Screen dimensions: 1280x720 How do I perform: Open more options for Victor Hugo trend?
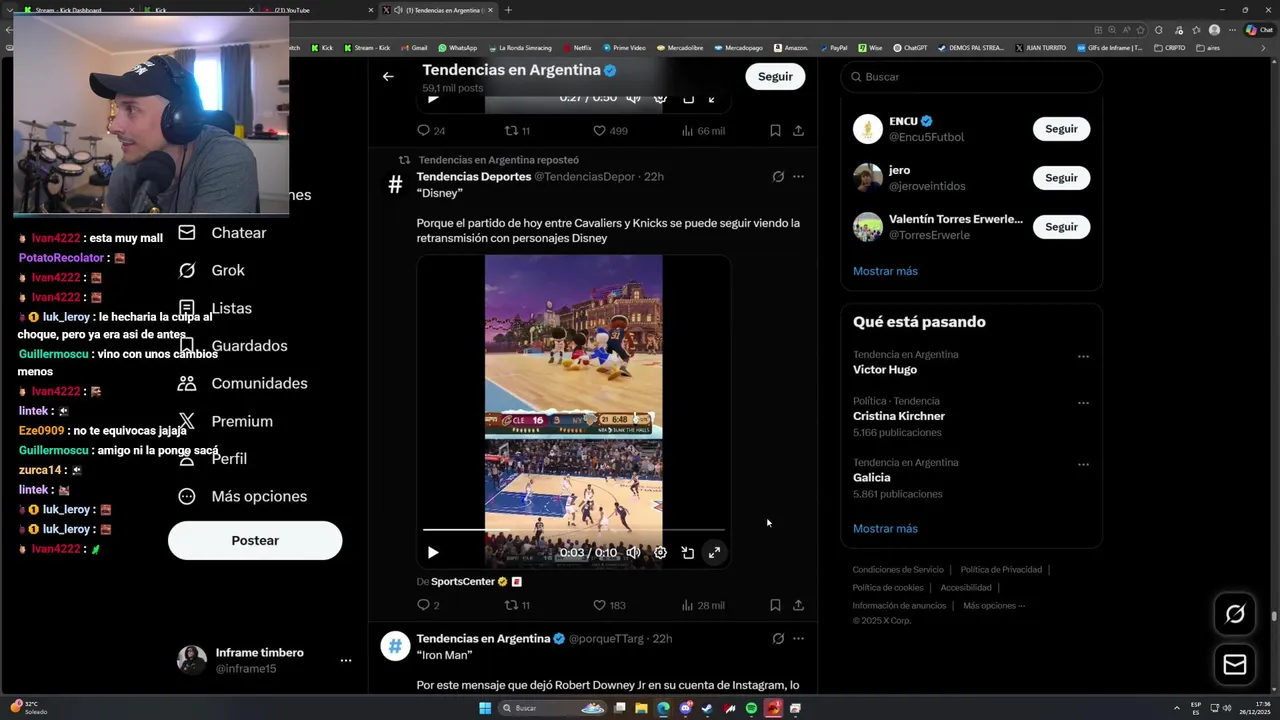click(1083, 356)
